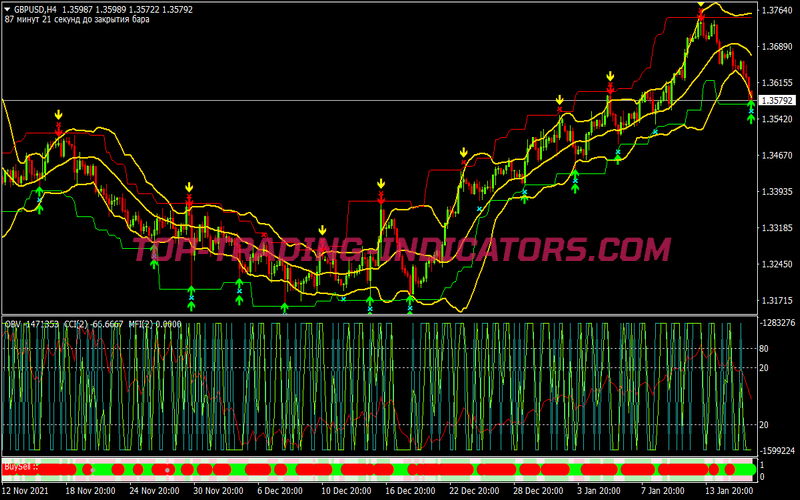Click the oscillator level label 80

click(764, 349)
